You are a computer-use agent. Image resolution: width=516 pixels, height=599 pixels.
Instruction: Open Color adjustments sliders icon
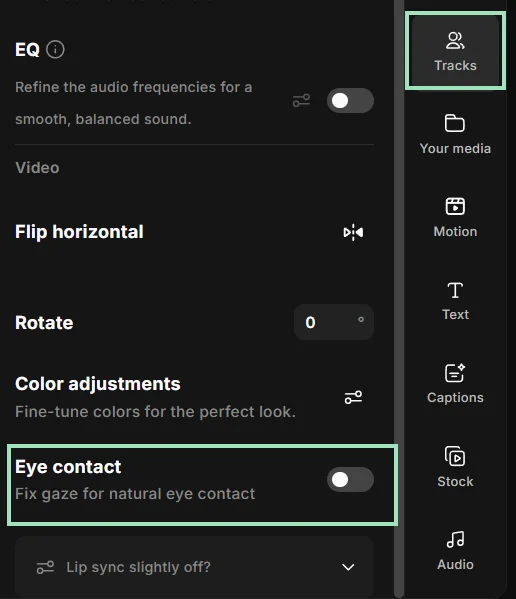click(x=353, y=397)
